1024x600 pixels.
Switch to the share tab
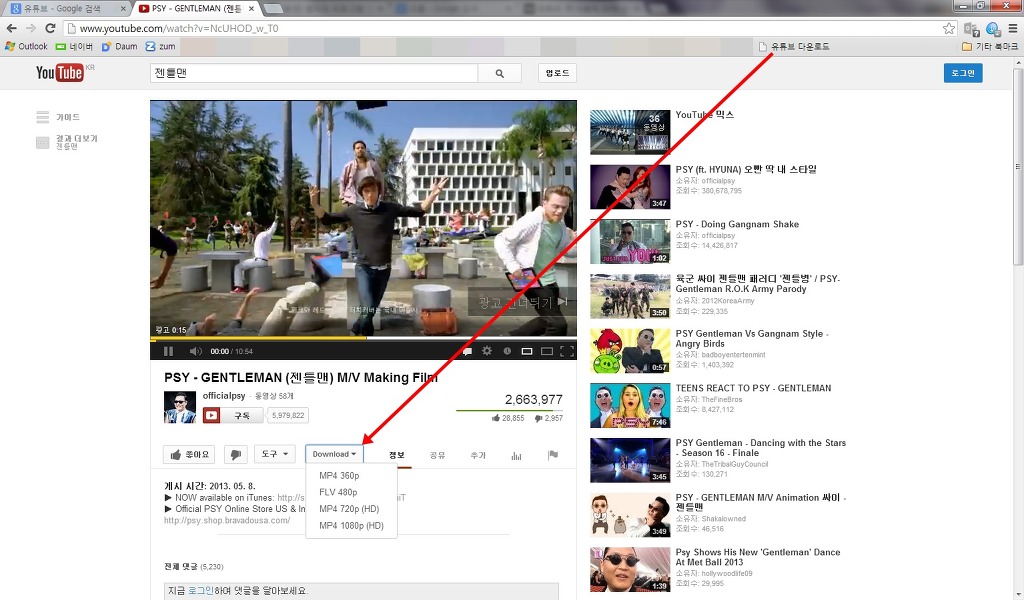[x=438, y=455]
